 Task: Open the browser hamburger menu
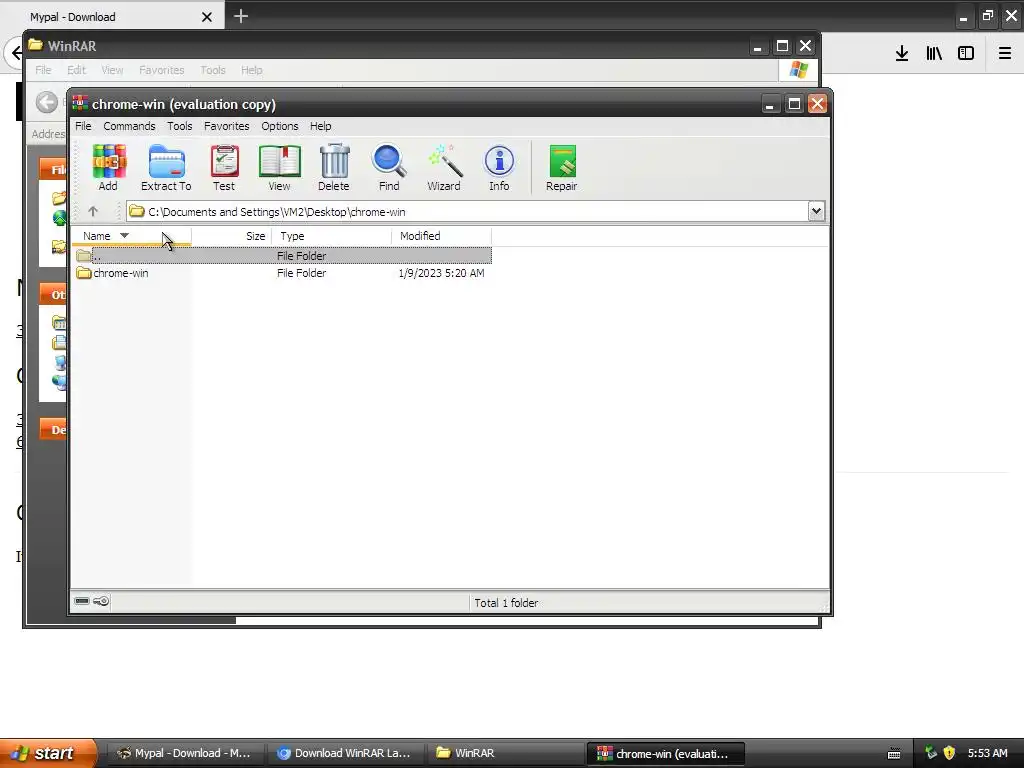1005,53
